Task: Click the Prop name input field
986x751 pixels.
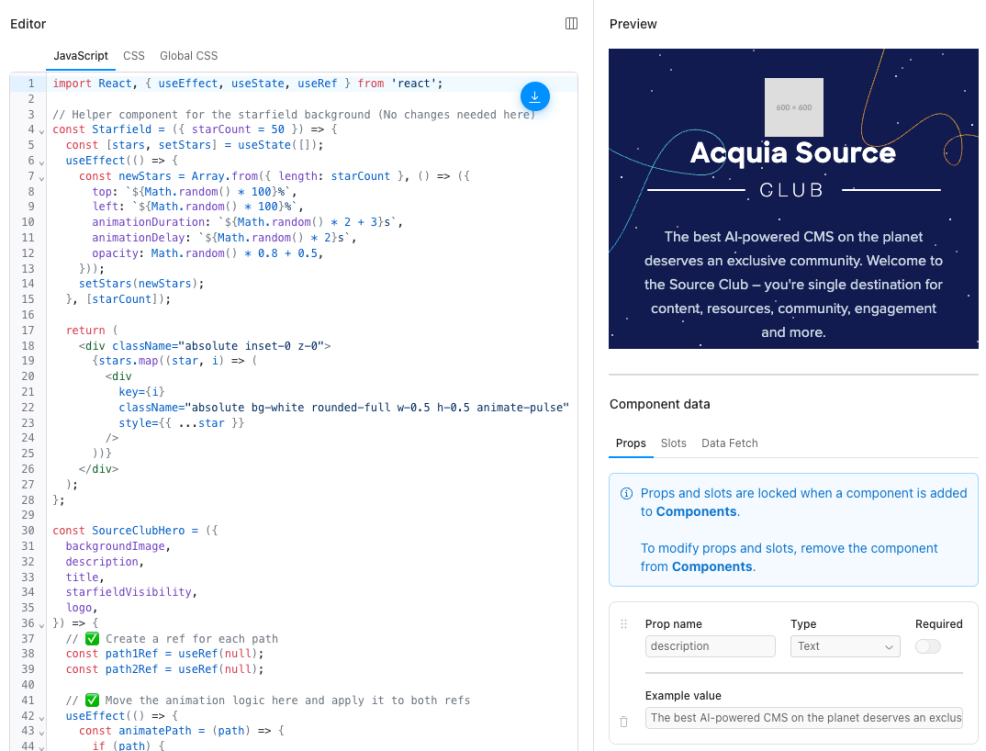Action: pos(709,647)
